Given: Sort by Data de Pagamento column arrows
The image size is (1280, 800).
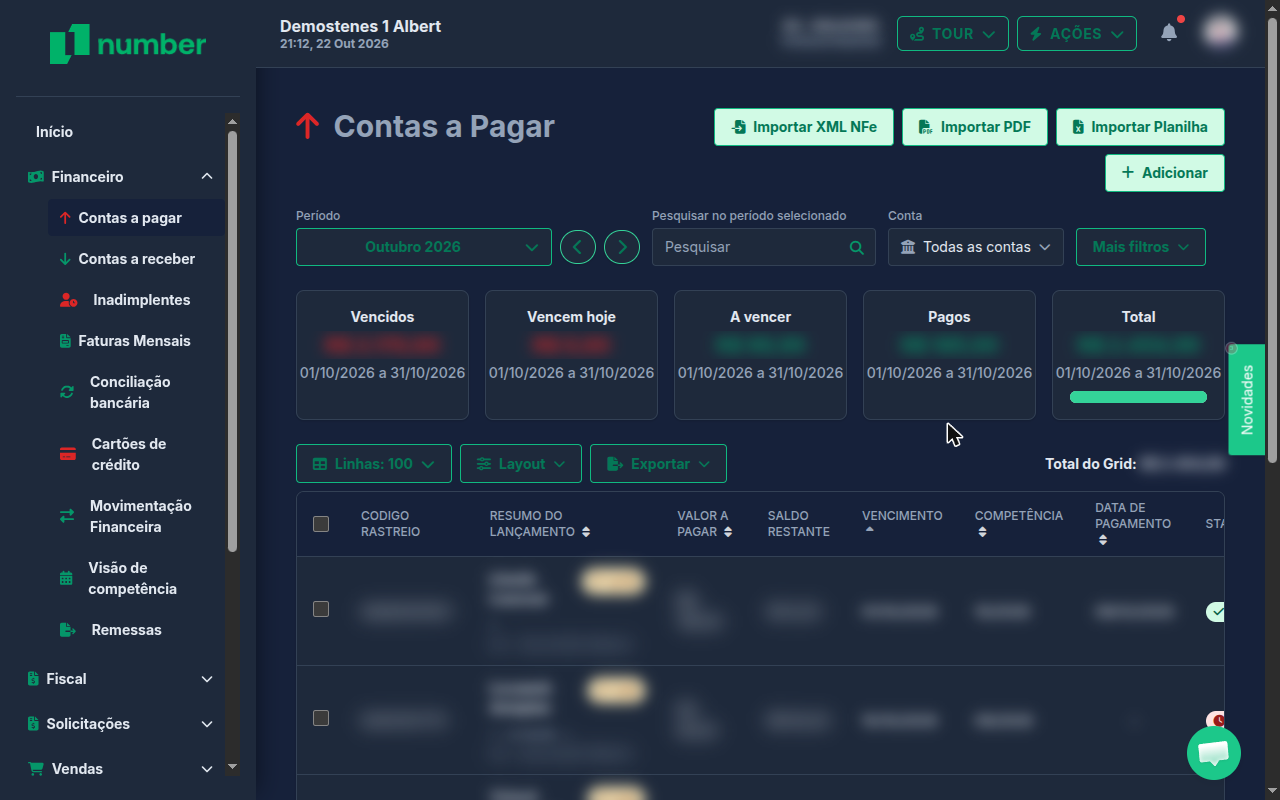Looking at the screenshot, I should pos(1103,540).
